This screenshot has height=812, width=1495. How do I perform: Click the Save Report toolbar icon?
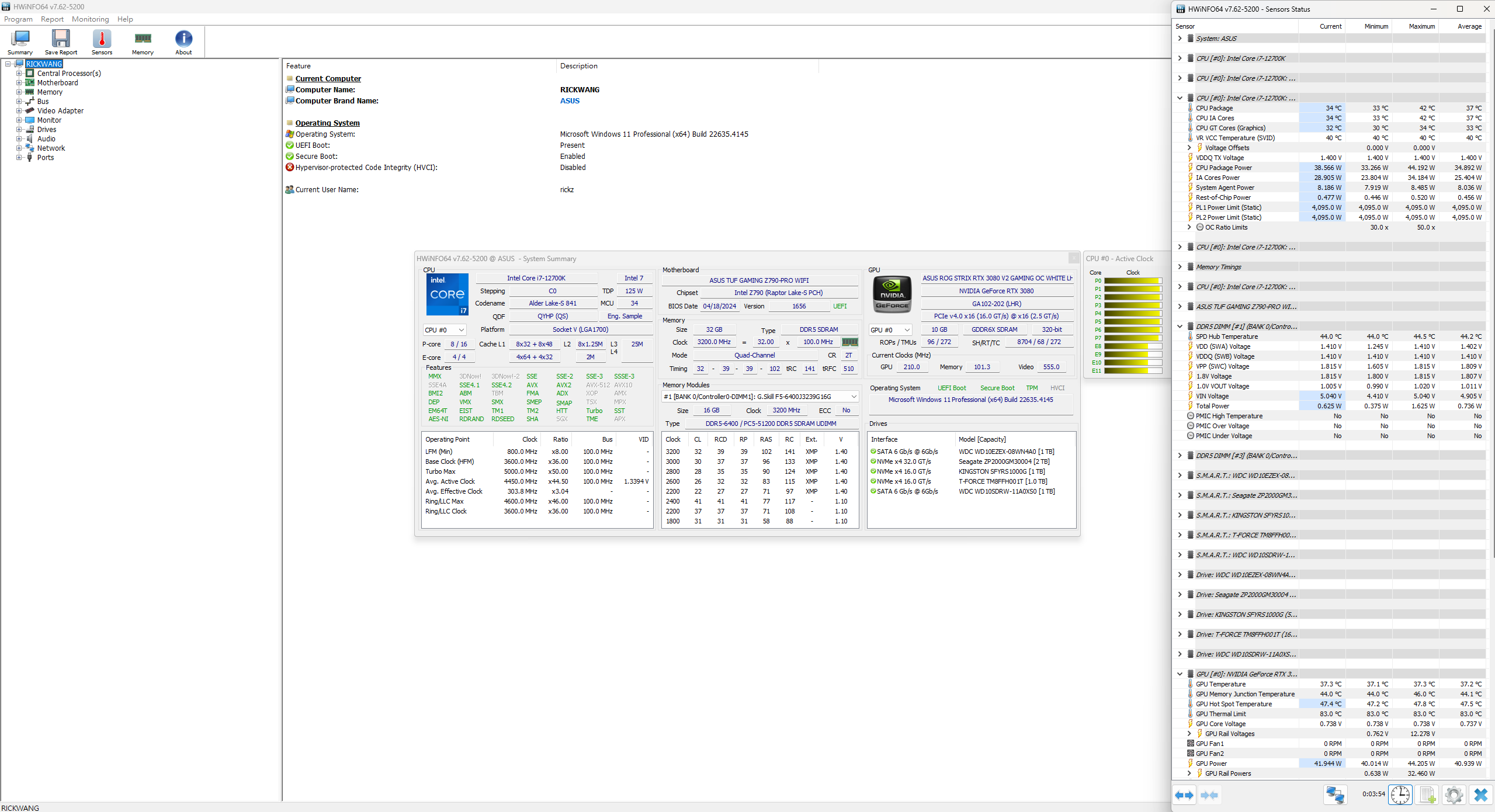pos(61,42)
